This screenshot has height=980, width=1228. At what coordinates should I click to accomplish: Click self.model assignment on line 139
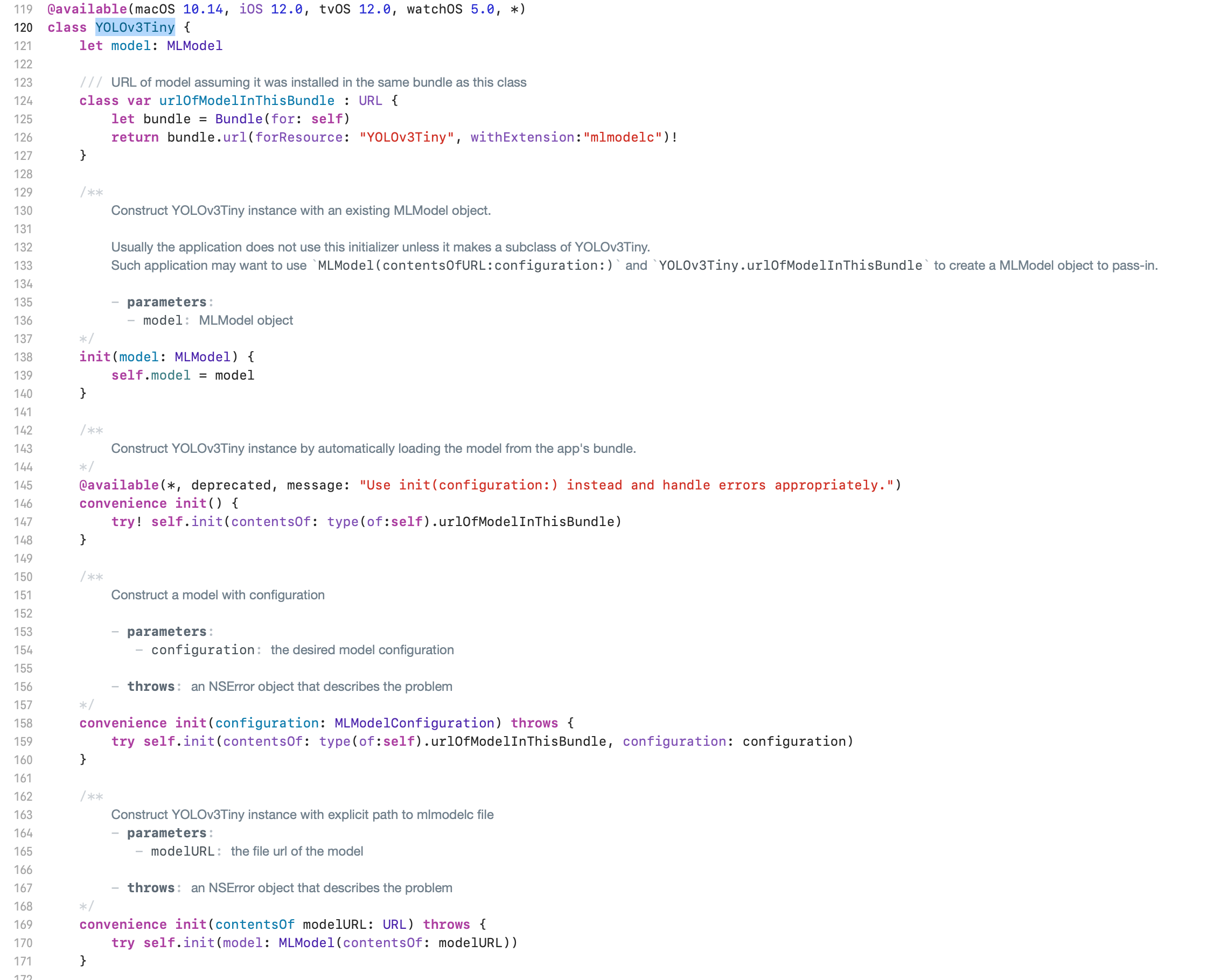151,375
